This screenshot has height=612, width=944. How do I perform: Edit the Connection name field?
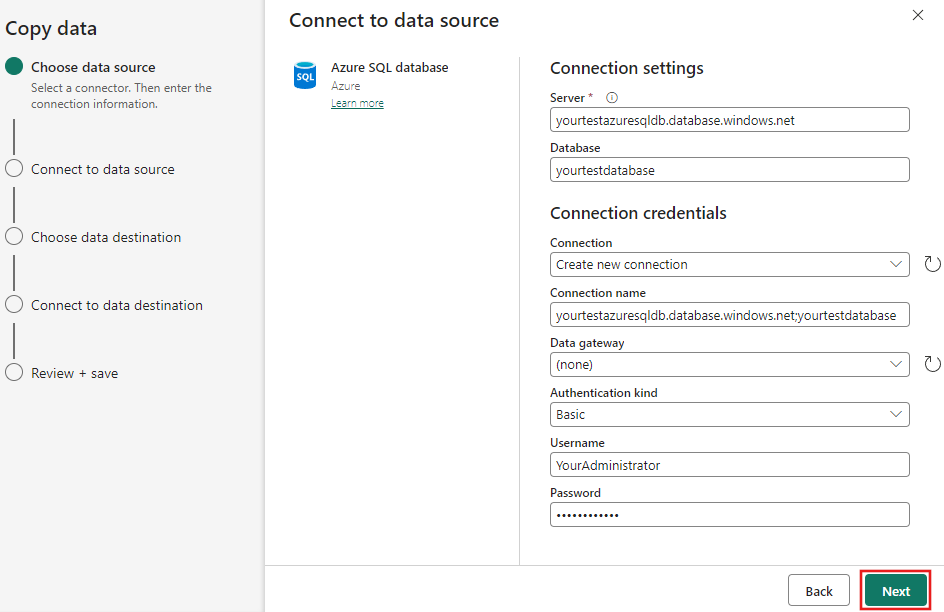point(729,314)
